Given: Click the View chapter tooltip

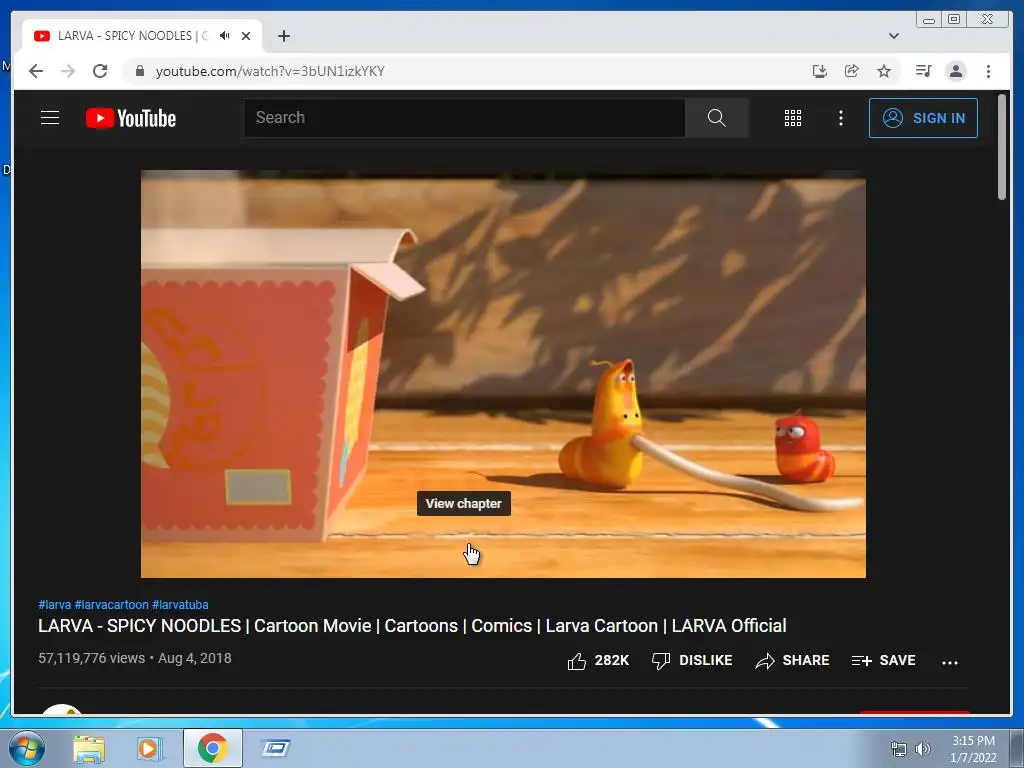Looking at the screenshot, I should pyautogui.click(x=464, y=504).
